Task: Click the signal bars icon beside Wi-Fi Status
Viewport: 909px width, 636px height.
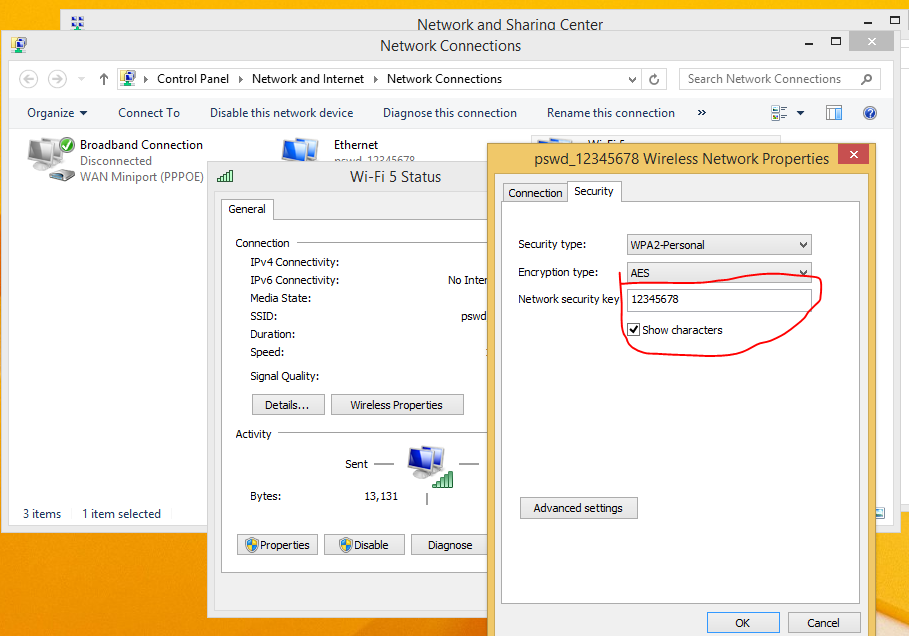Action: [x=224, y=175]
